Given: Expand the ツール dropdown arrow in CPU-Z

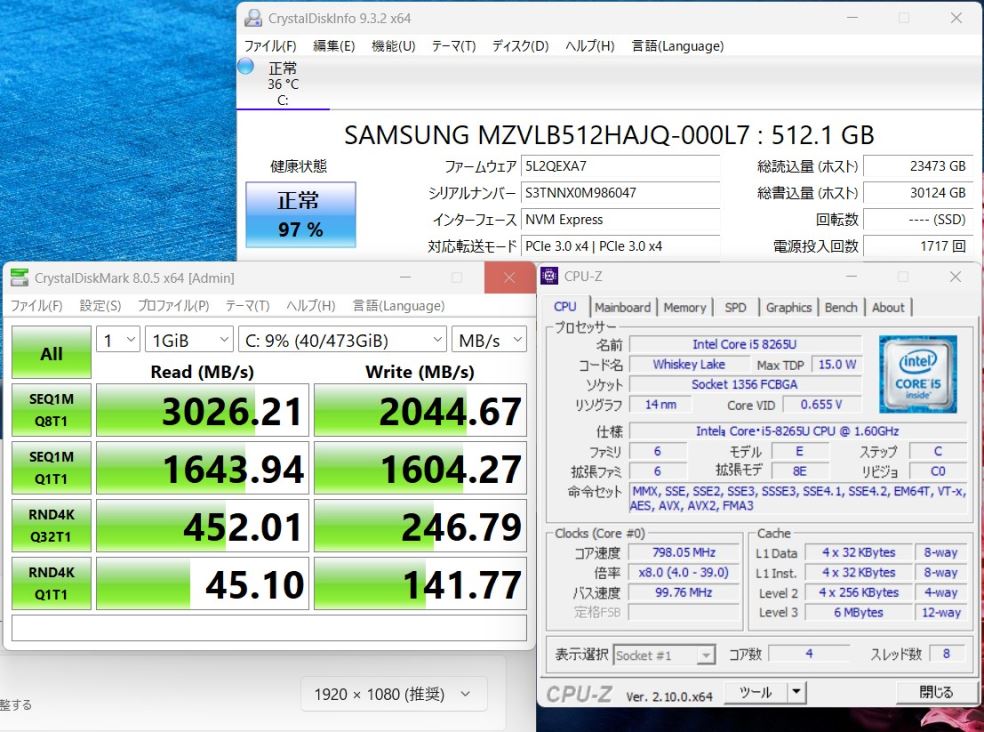Looking at the screenshot, I should 796,692.
